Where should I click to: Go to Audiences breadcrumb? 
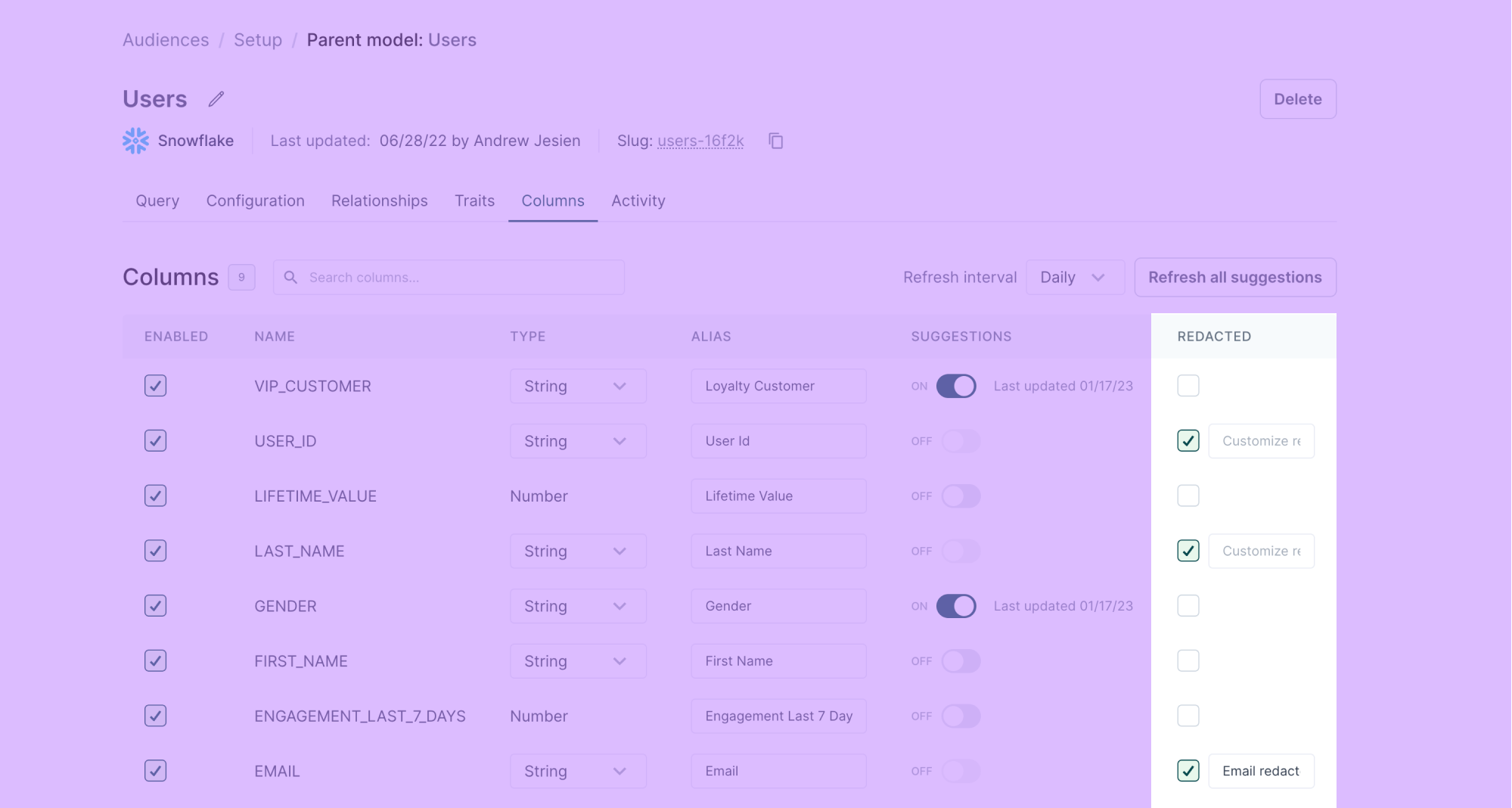tap(166, 40)
